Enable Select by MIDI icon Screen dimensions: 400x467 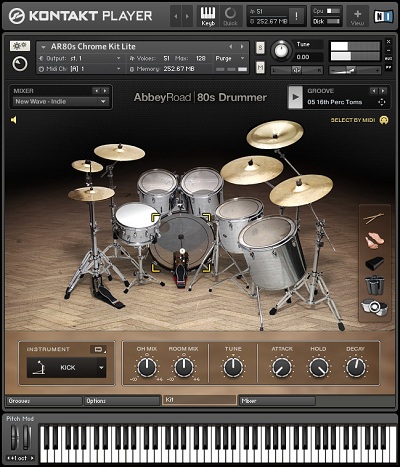(384, 120)
